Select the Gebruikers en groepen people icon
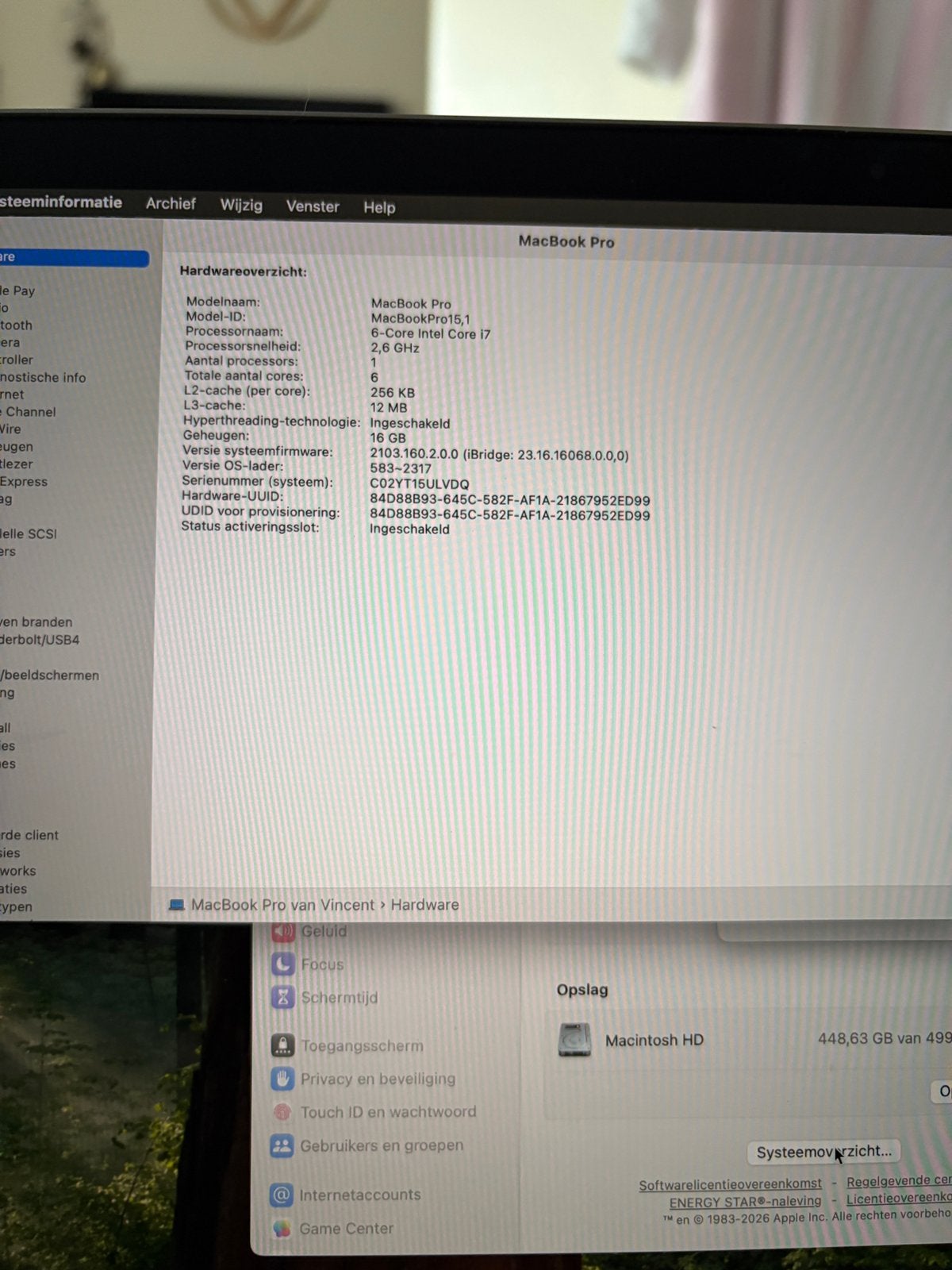The image size is (952, 1270). click(x=282, y=1145)
